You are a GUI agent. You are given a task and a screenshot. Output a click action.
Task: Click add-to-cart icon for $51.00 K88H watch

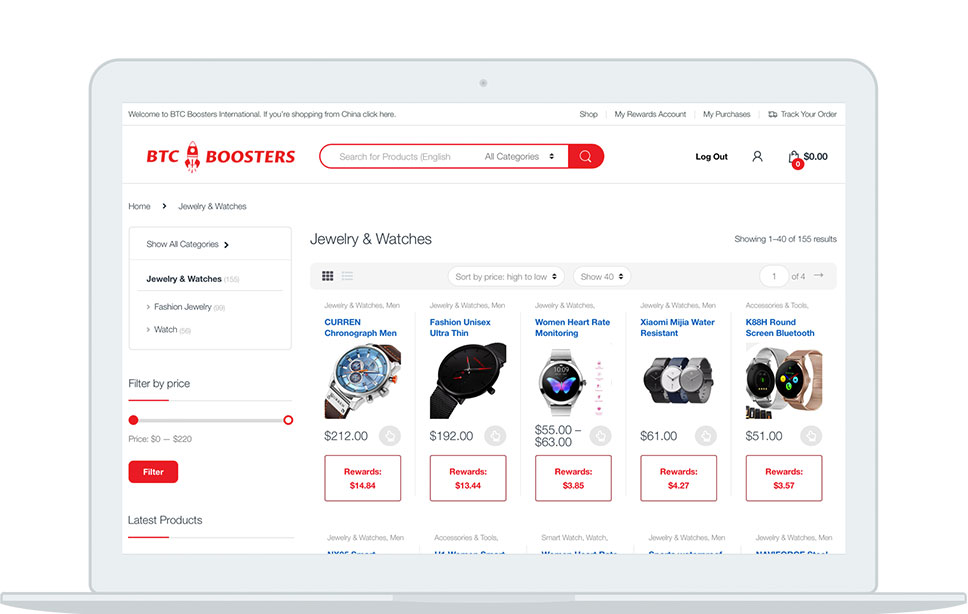[811, 436]
